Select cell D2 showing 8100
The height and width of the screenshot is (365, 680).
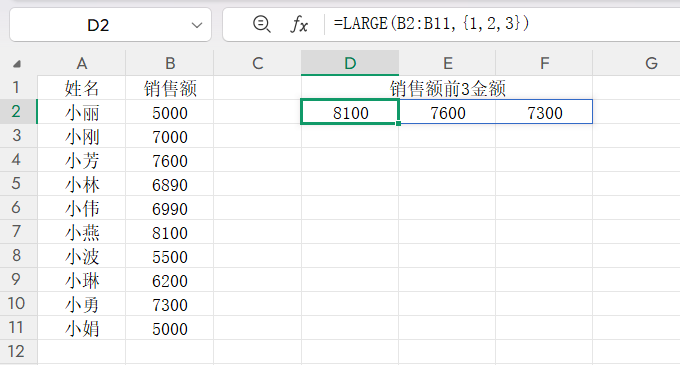(350, 112)
